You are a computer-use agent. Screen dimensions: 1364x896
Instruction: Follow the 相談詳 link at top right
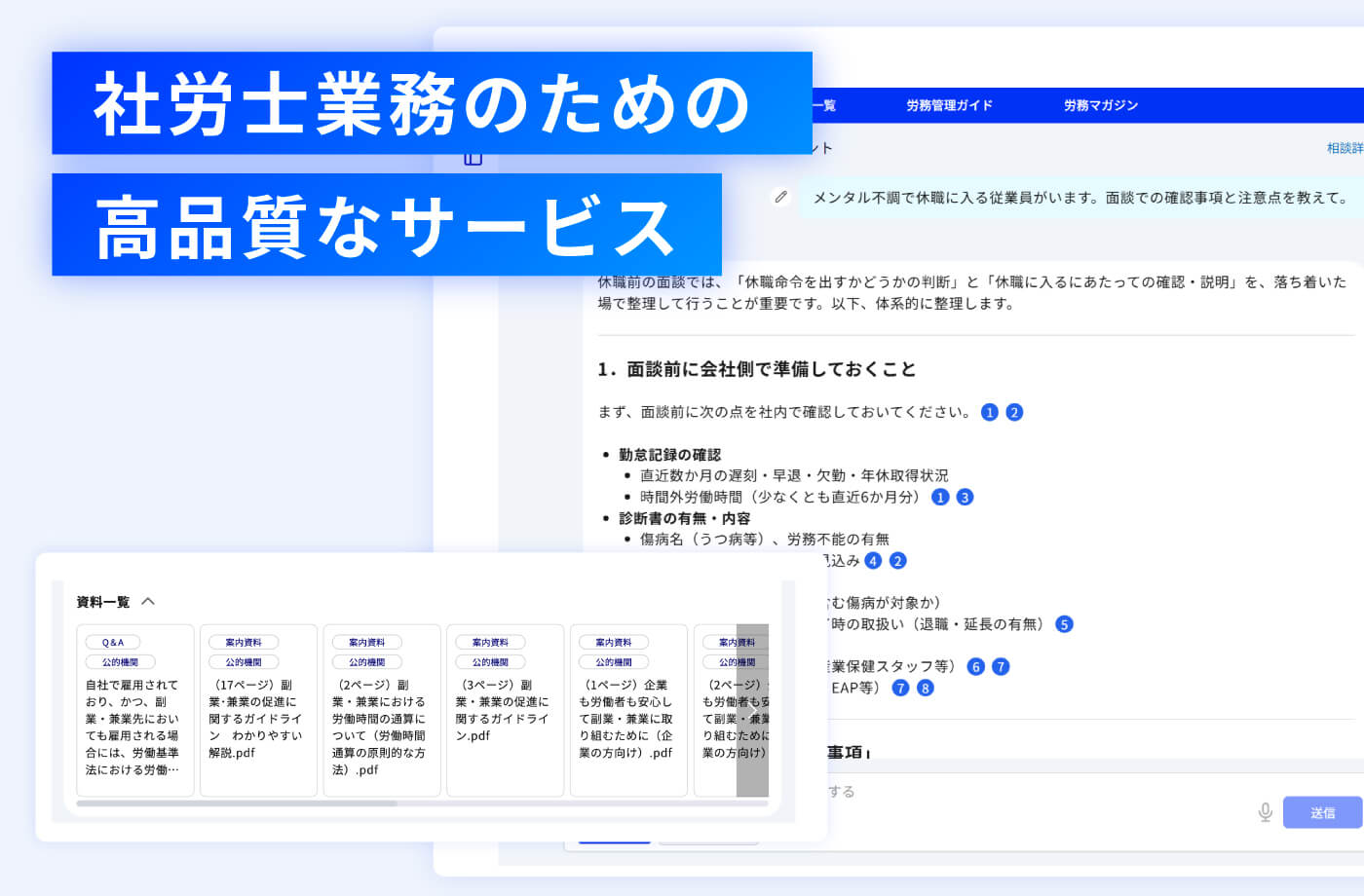[1345, 148]
